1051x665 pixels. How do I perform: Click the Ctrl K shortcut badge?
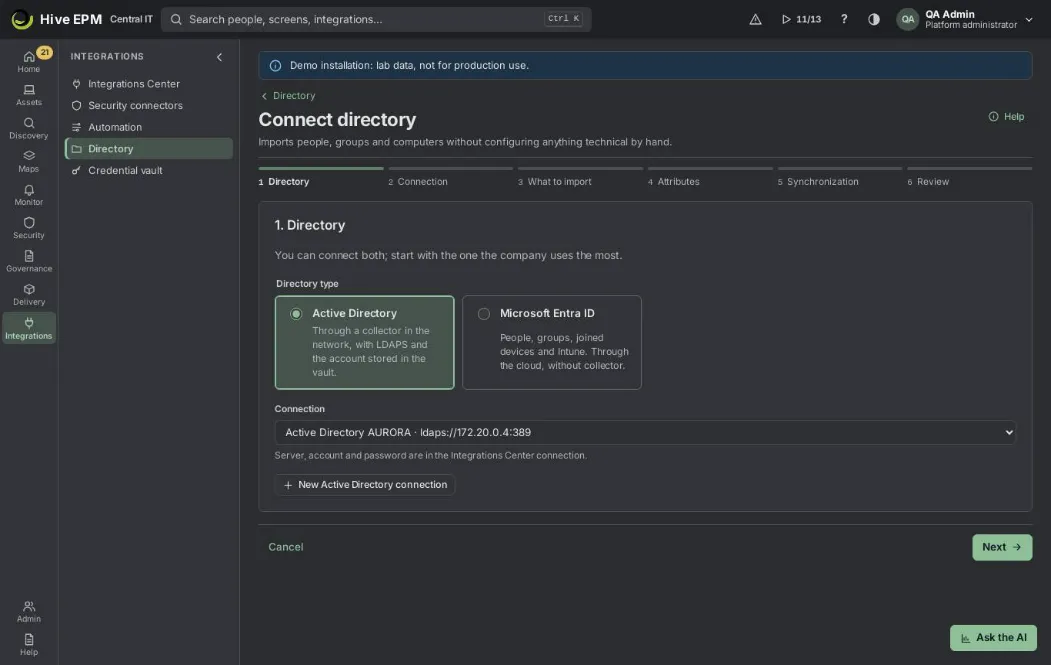coord(563,19)
